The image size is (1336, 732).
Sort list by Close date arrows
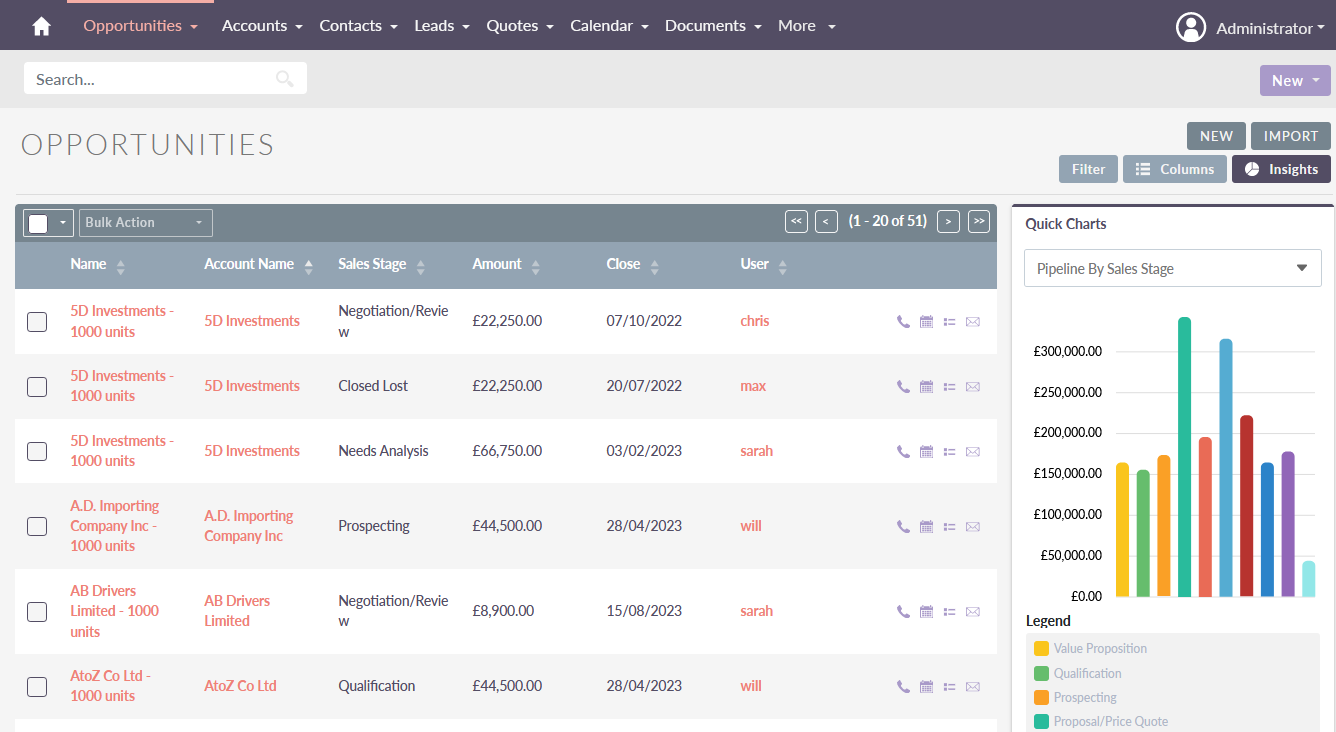(654, 266)
